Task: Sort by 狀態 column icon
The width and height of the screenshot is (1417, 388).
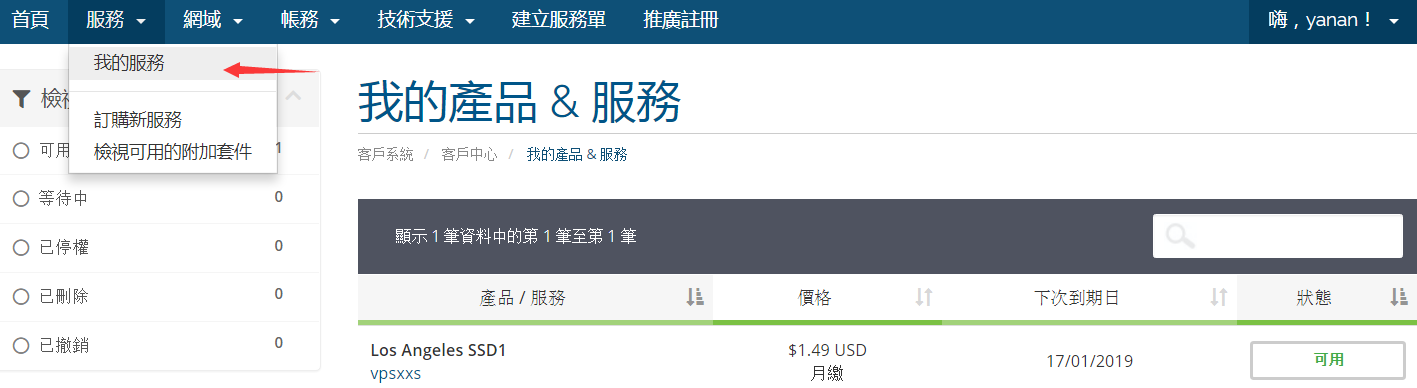Action: [x=1399, y=297]
